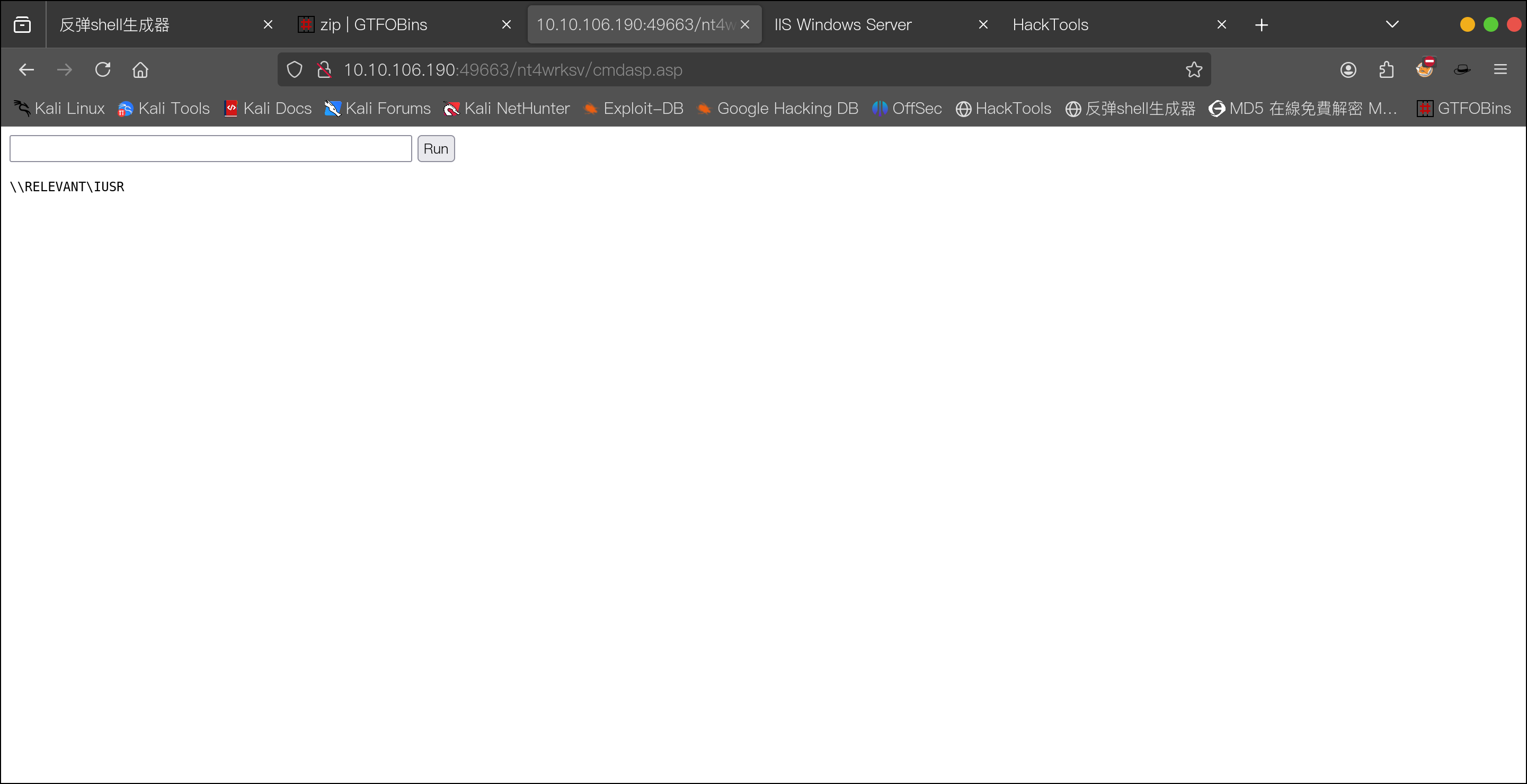Reload the current page
Screen dimensions: 1527x784
point(103,70)
